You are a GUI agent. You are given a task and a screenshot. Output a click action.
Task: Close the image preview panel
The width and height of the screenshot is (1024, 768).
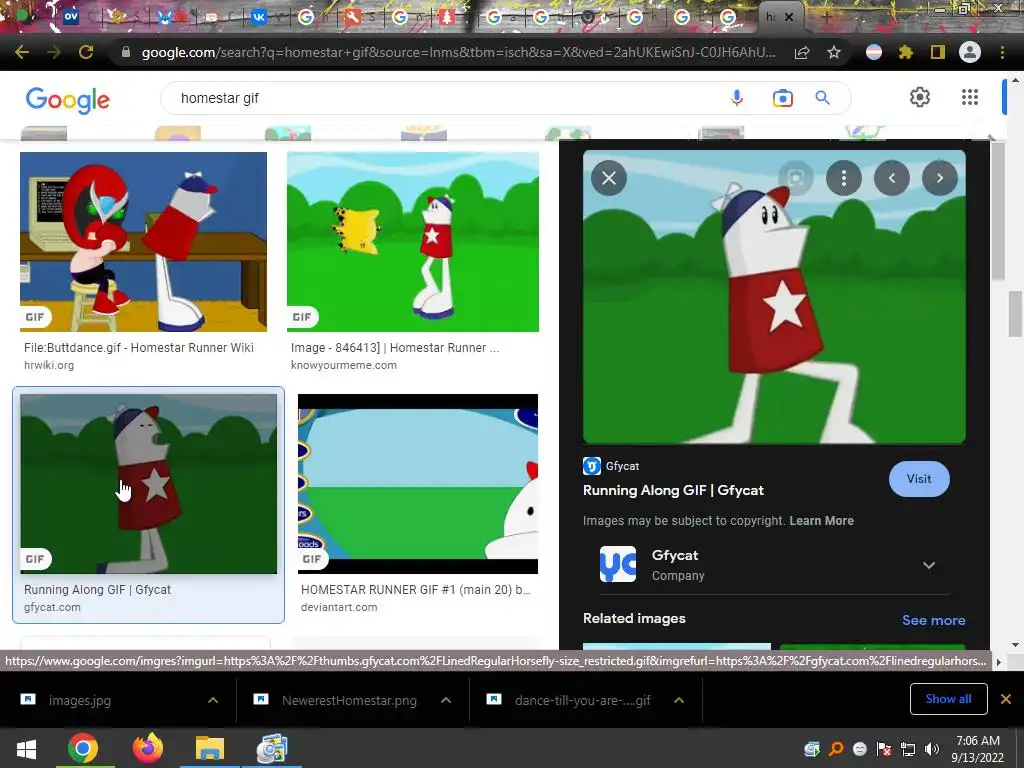[x=609, y=178]
